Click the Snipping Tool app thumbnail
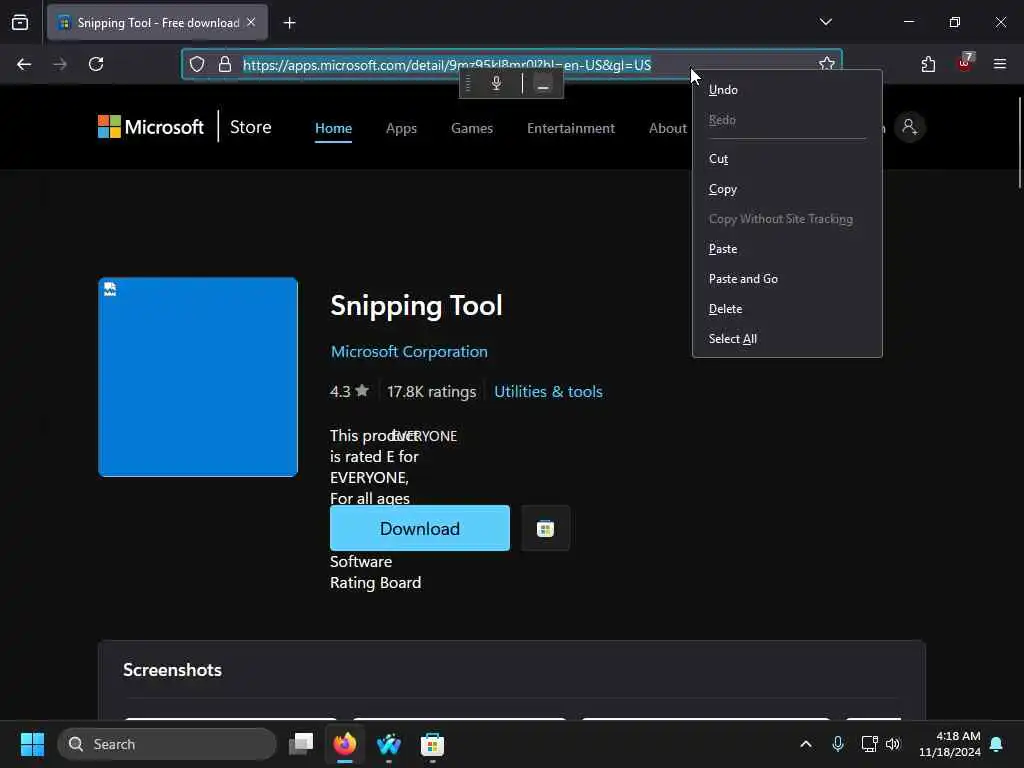 coord(198,377)
